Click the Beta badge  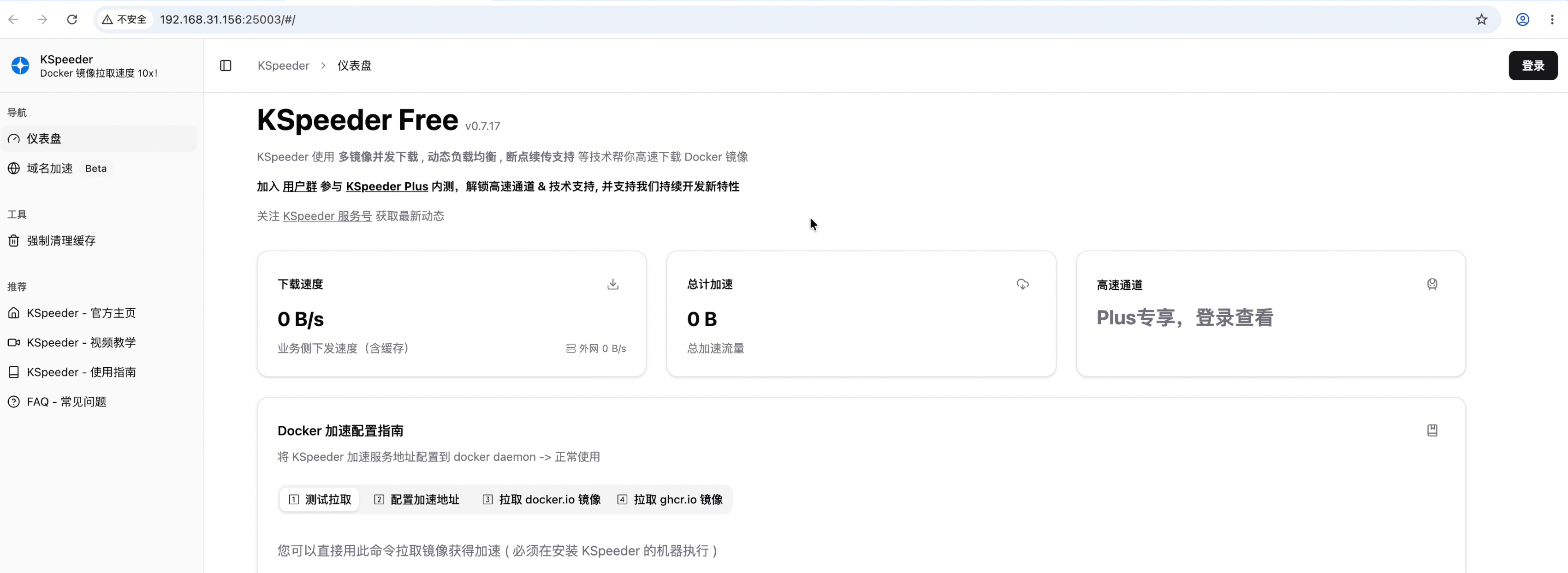click(95, 169)
